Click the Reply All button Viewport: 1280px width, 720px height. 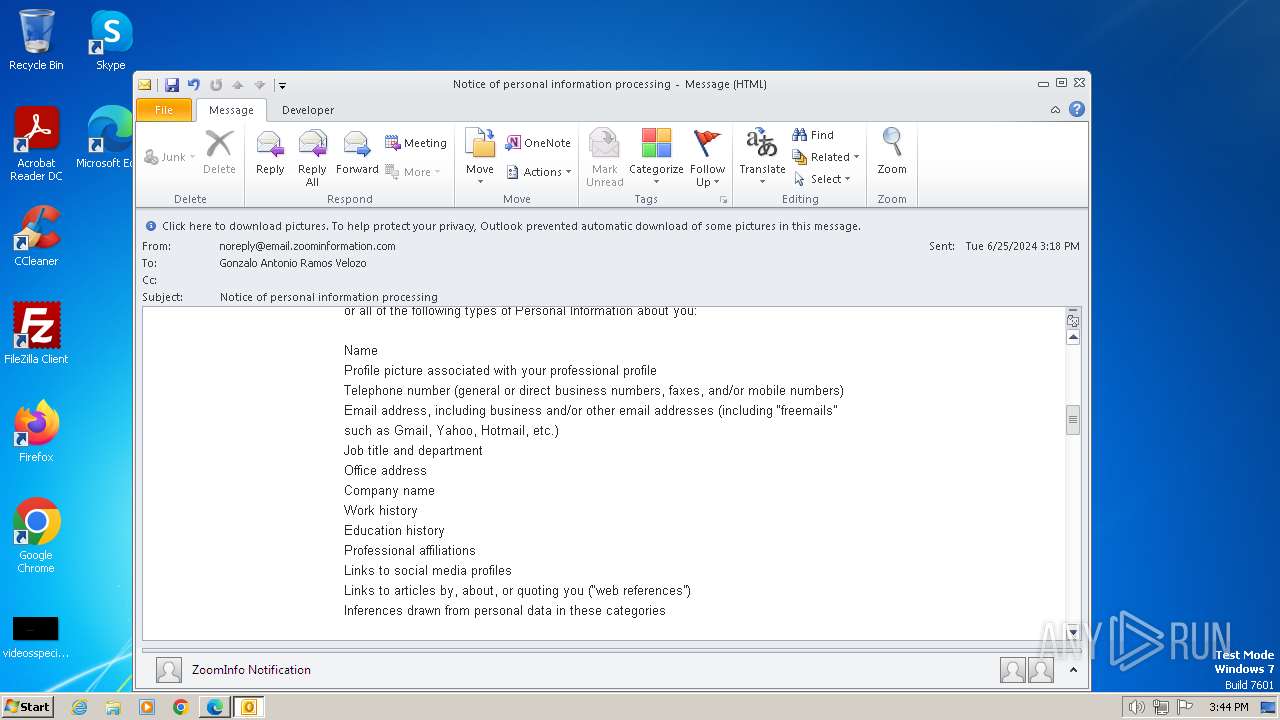312,156
